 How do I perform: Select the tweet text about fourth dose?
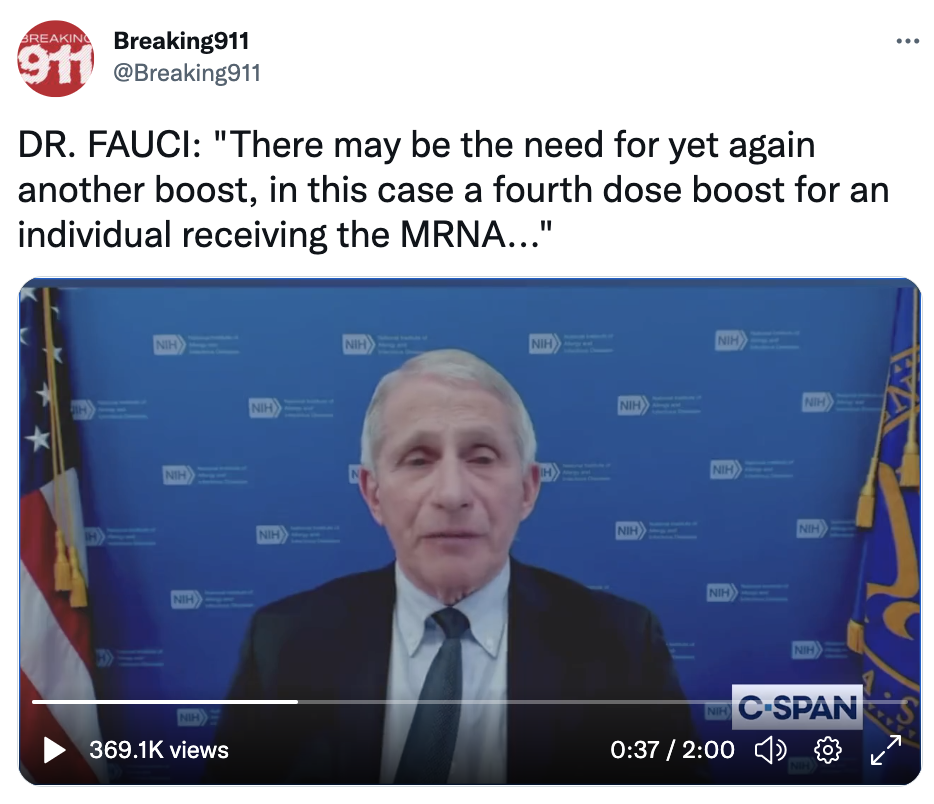click(453, 189)
